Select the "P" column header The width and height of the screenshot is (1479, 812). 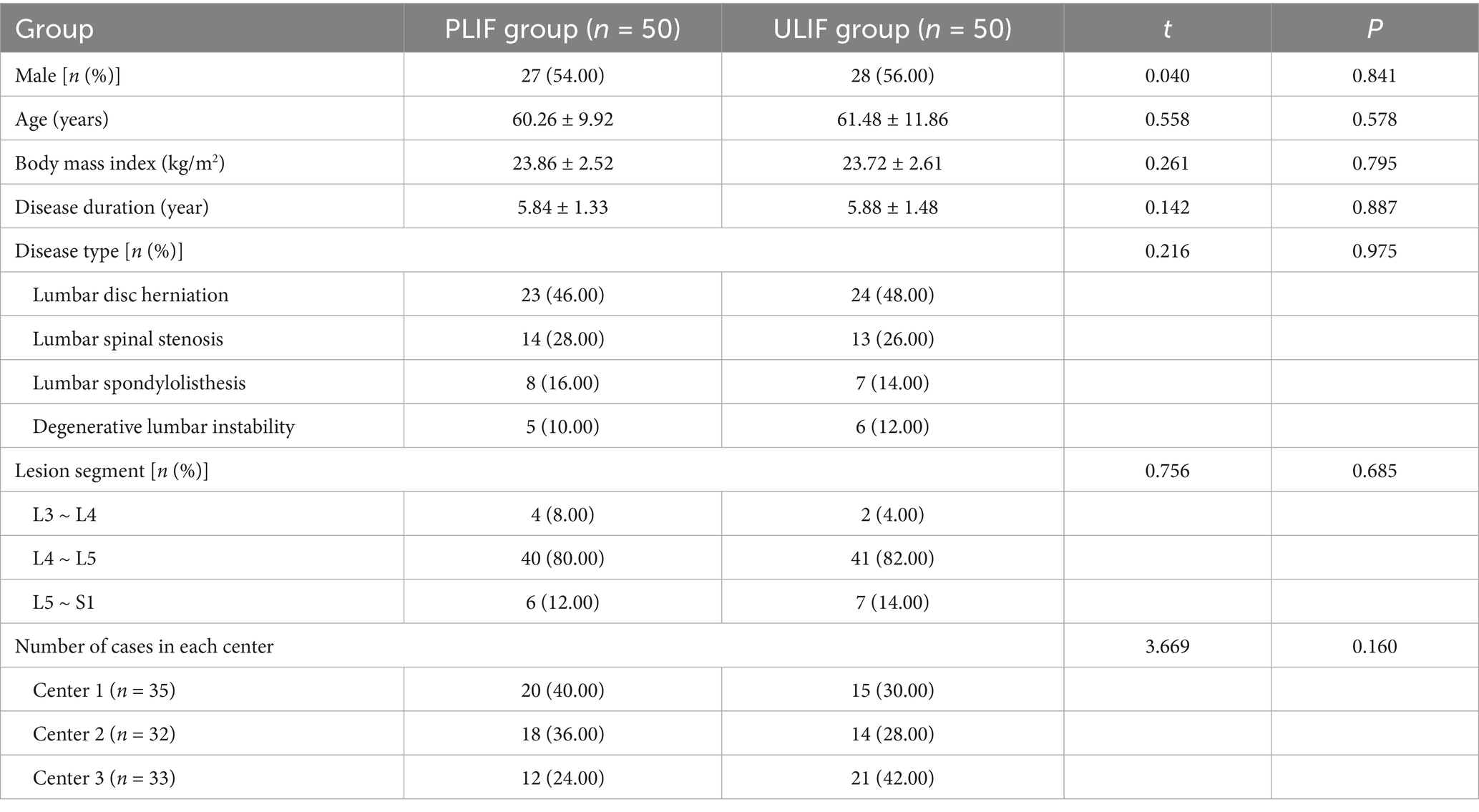[x=1374, y=29]
